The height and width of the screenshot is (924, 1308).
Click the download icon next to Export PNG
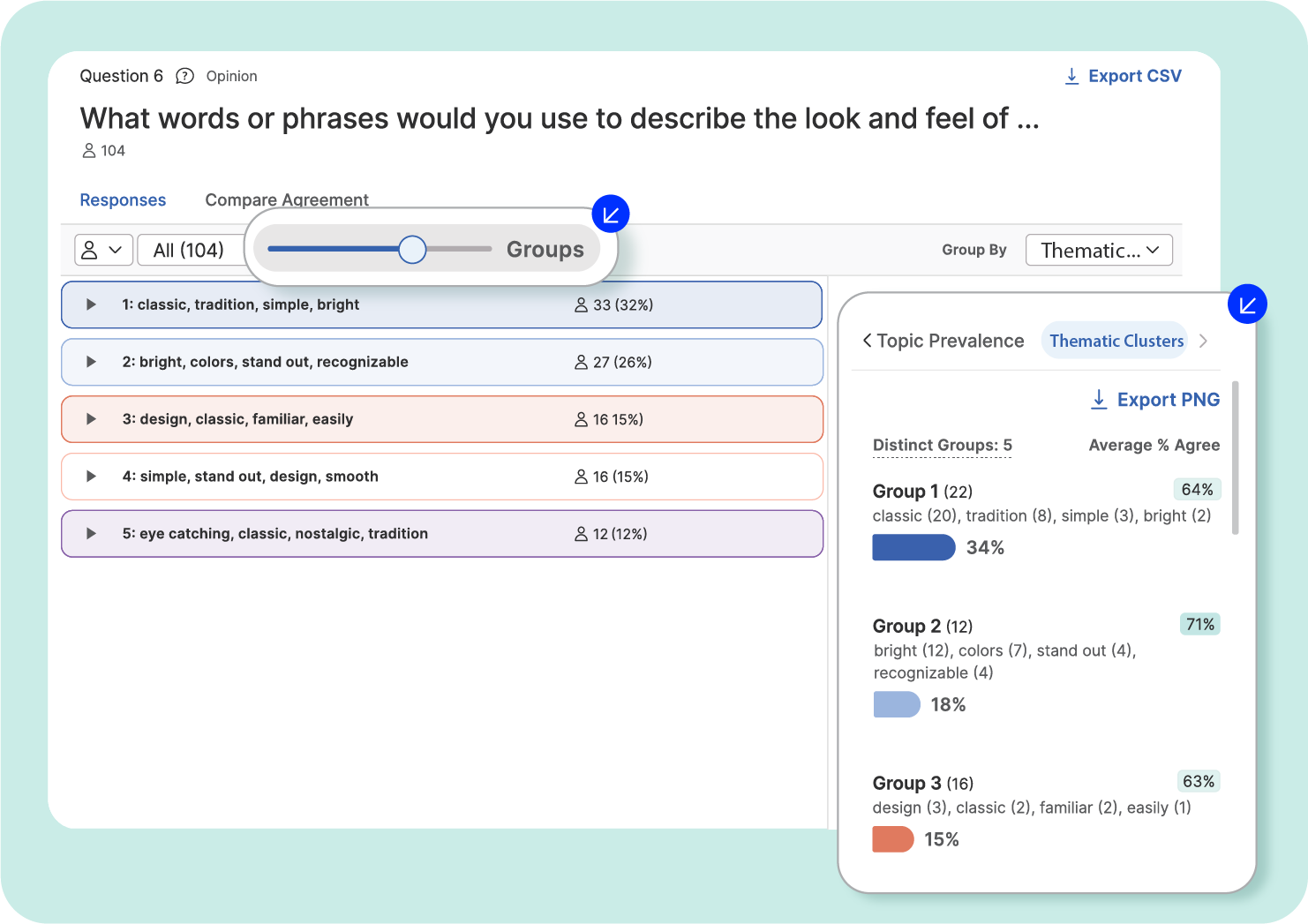(x=1099, y=399)
